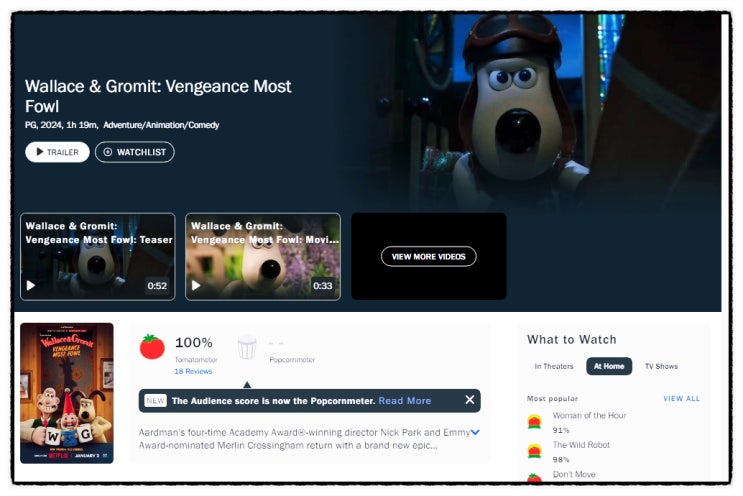This screenshot has width=743, height=496.
Task: Open Don't Move listing
Action: [574, 474]
